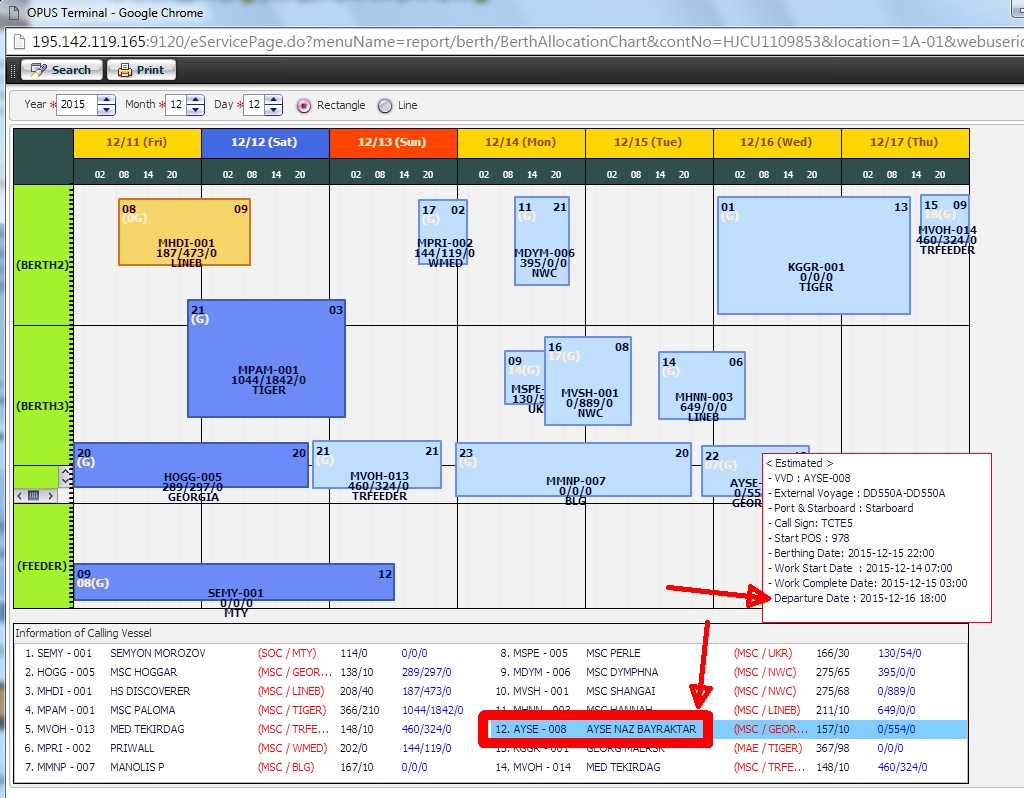The height and width of the screenshot is (798, 1024).
Task: Select the Line display mode radio button
Action: click(x=385, y=105)
